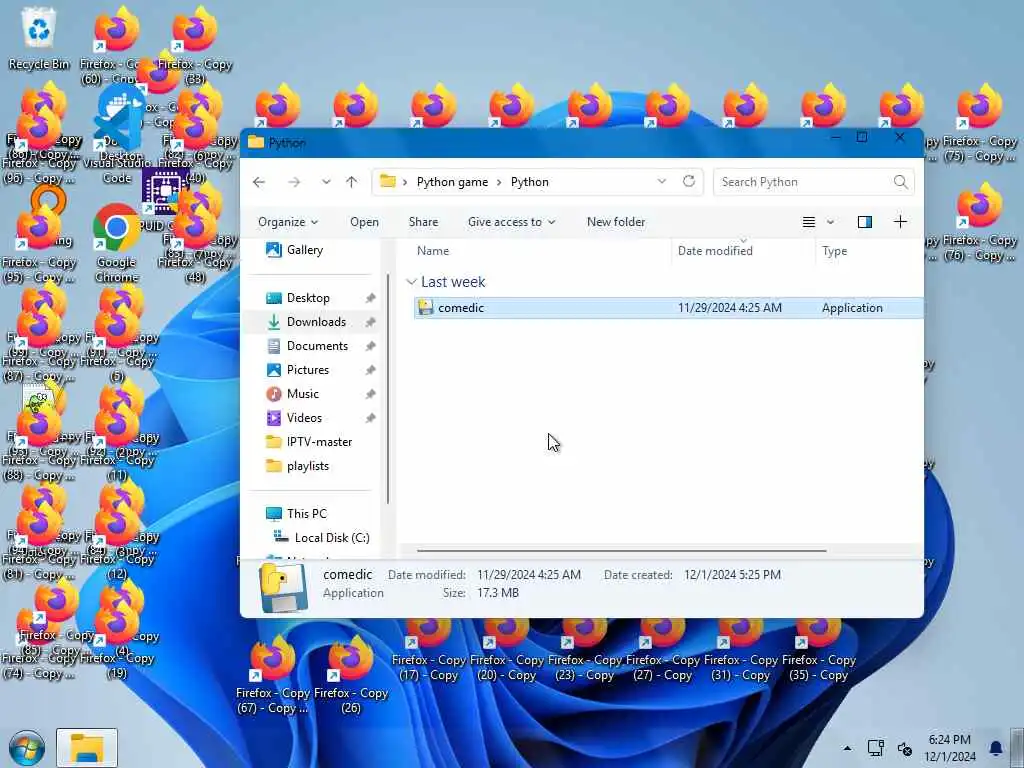Image resolution: width=1024 pixels, height=768 pixels.
Task: Sort files by Date modified column
Action: tap(715, 251)
